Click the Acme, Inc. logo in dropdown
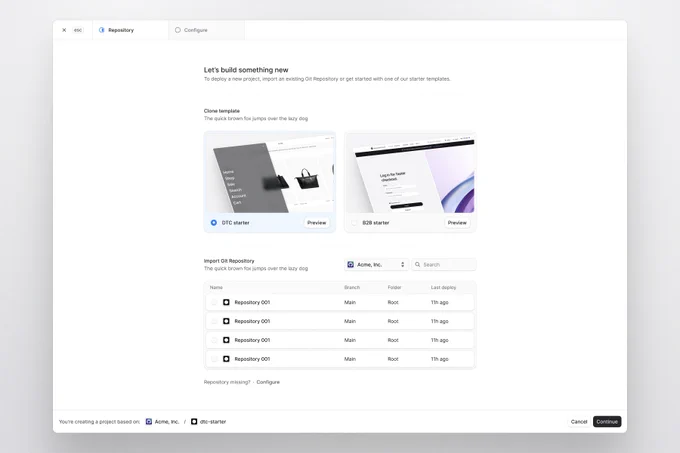Image resolution: width=680 pixels, height=453 pixels. (x=350, y=264)
